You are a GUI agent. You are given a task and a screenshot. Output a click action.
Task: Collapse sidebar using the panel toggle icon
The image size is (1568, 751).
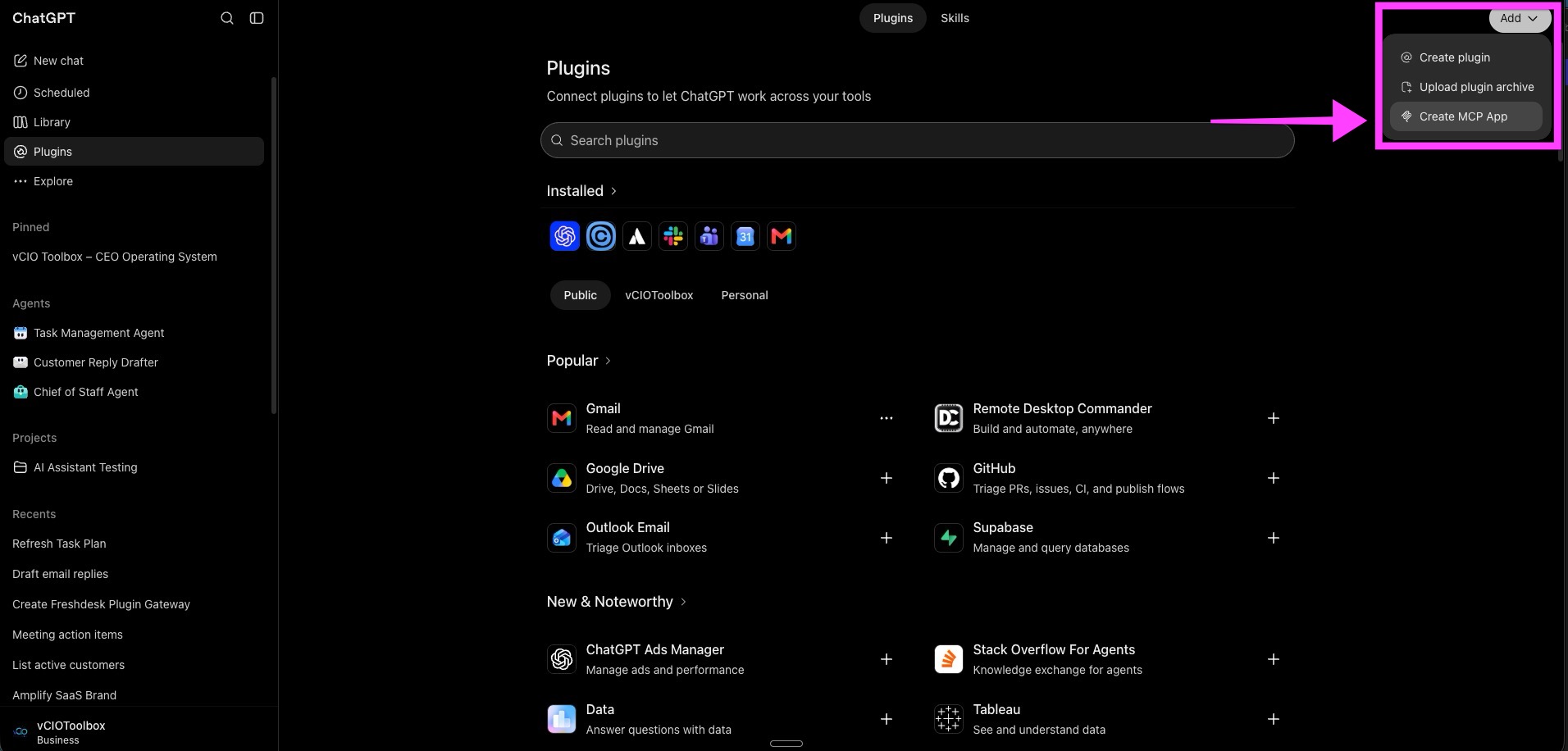click(257, 18)
